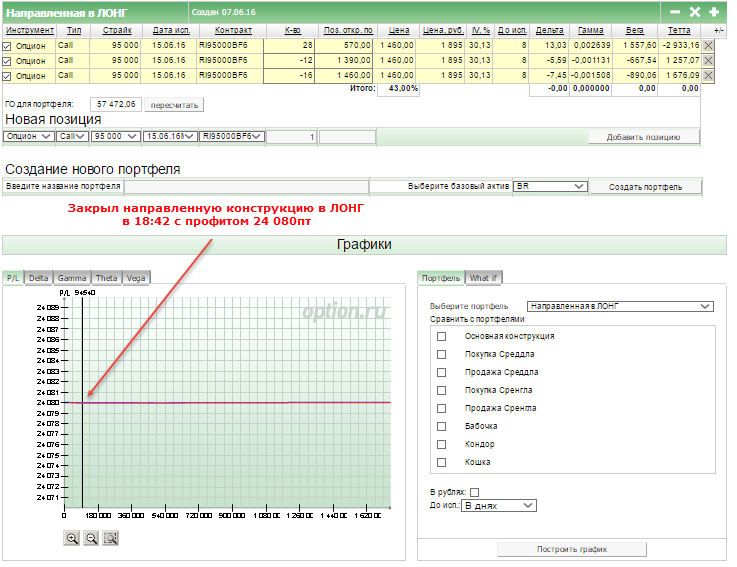
Task: Uncheck the option row with quantity -16
Action: [7, 76]
